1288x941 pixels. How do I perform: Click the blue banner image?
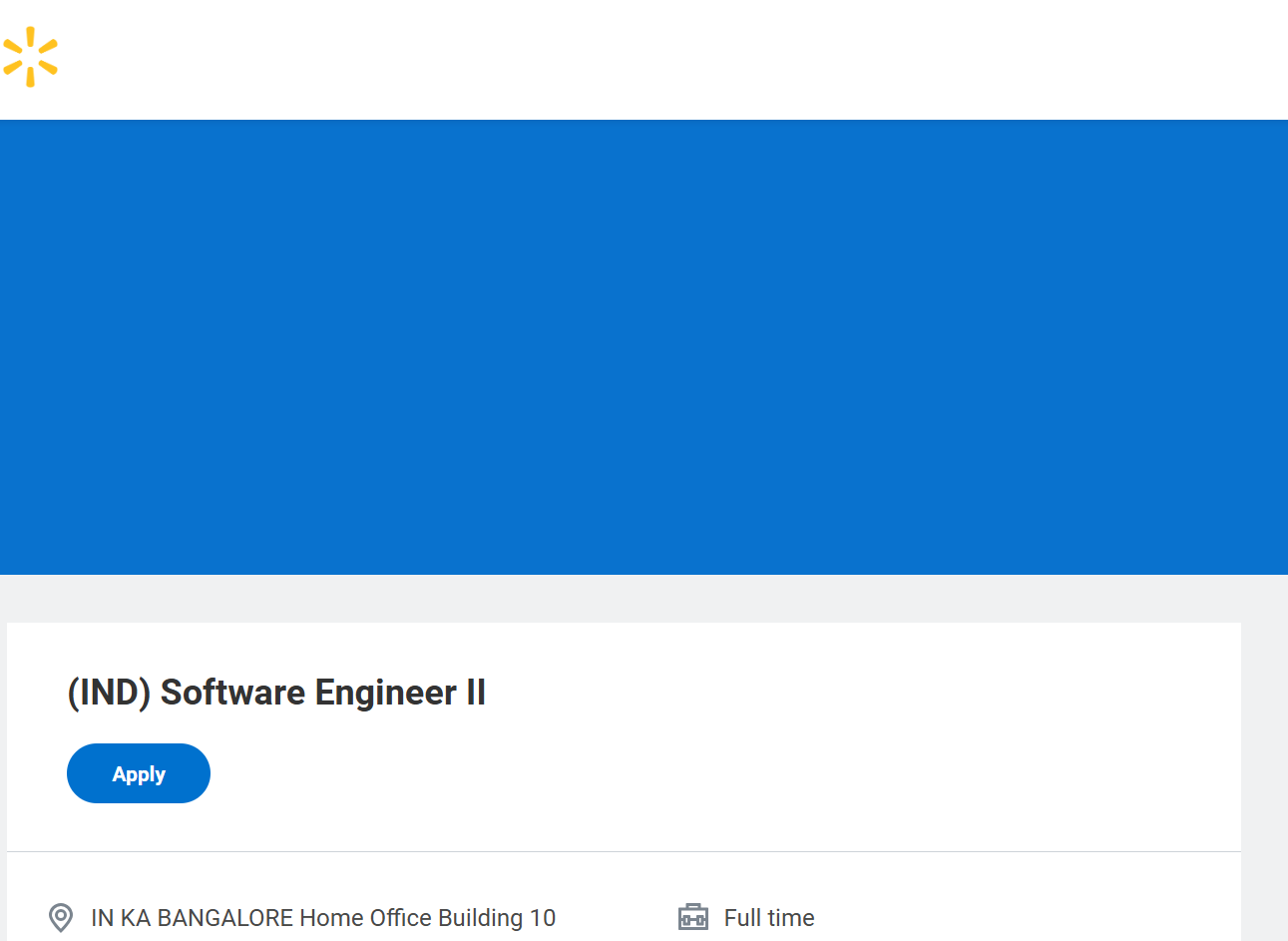coord(644,347)
